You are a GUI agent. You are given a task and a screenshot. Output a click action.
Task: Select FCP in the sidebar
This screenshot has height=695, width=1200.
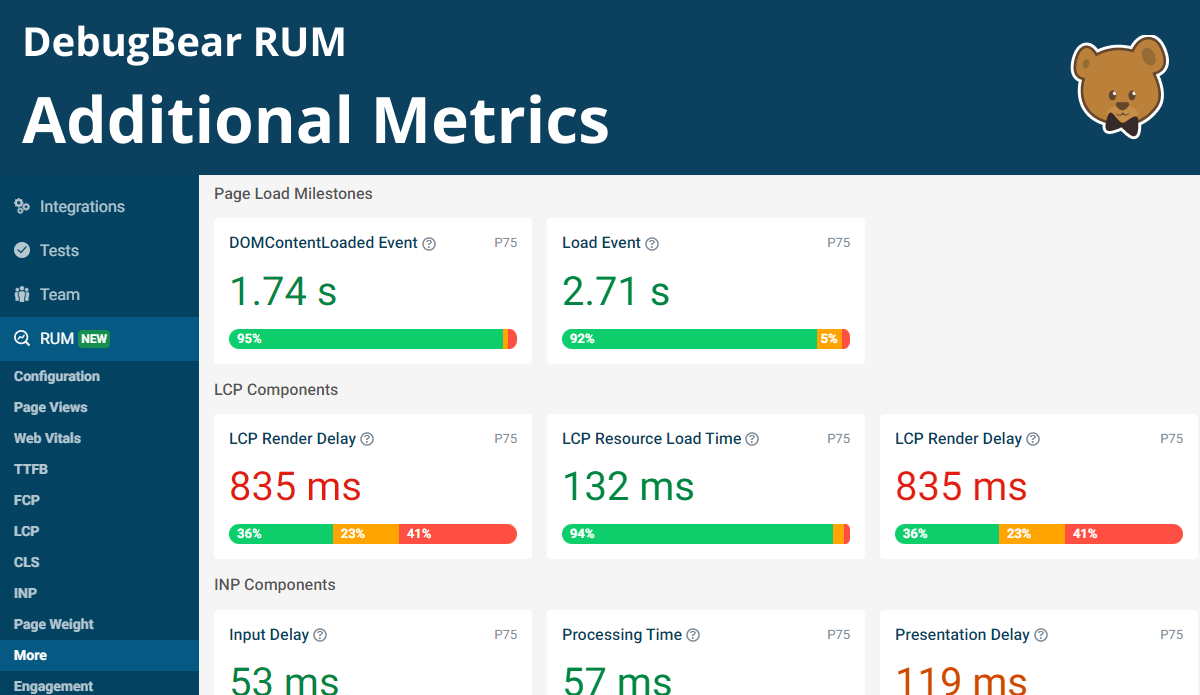click(x=27, y=500)
